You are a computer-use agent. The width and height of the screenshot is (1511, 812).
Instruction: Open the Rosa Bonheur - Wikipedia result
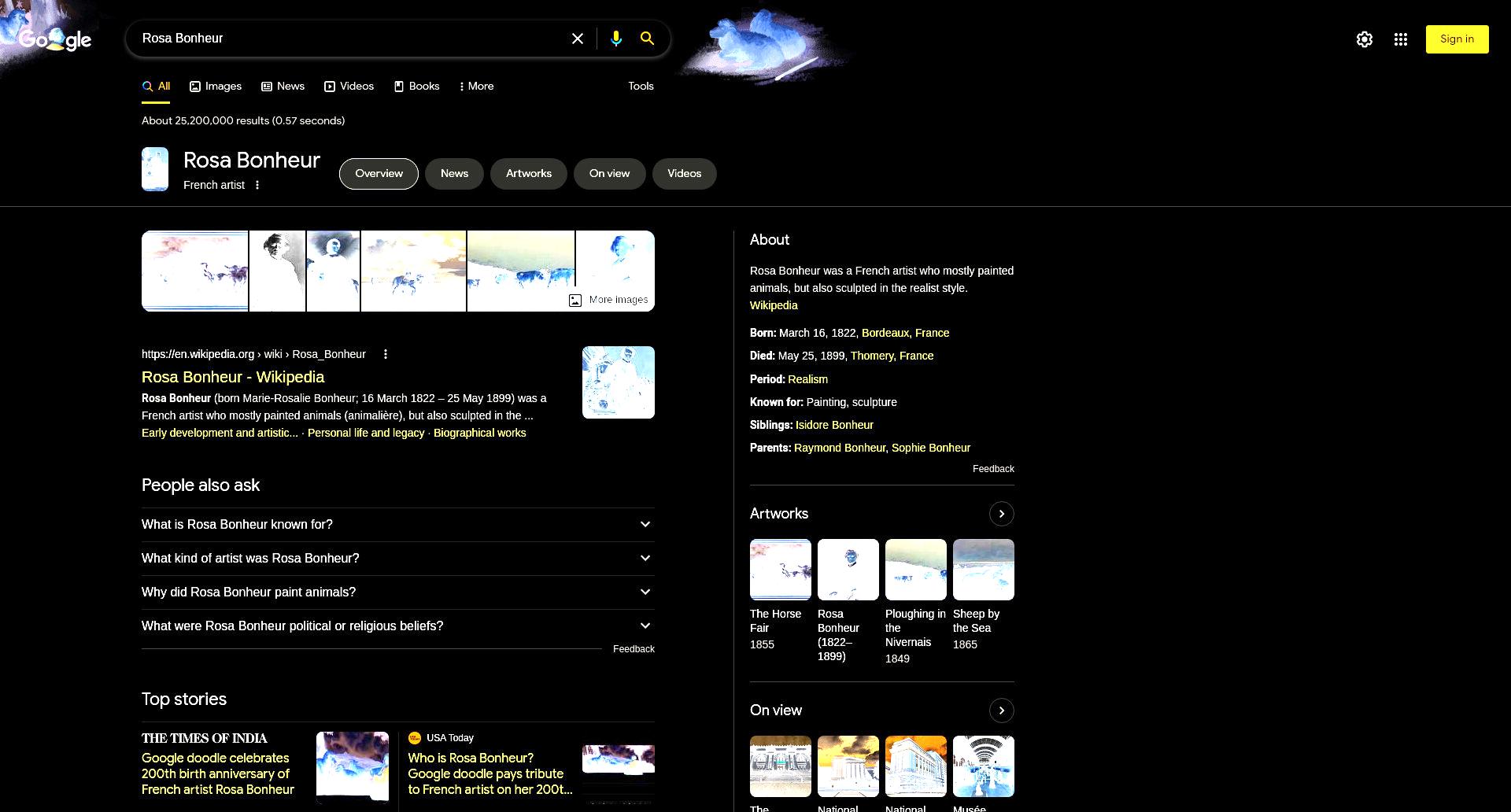click(x=233, y=378)
